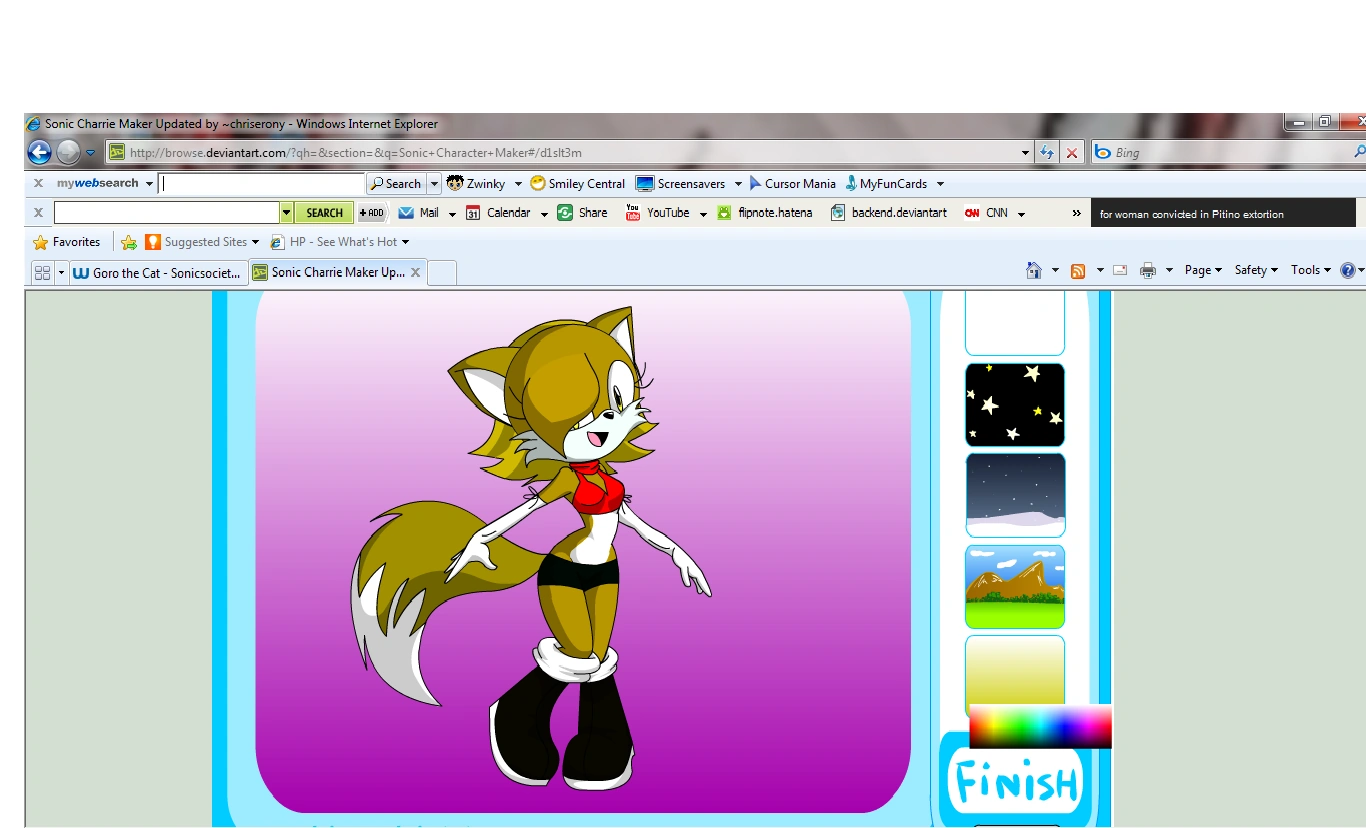
Task: Open the Safety menu
Action: (1256, 270)
